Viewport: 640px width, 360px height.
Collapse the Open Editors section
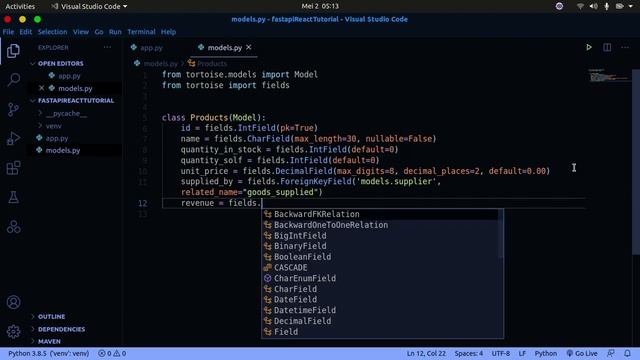click(60, 64)
